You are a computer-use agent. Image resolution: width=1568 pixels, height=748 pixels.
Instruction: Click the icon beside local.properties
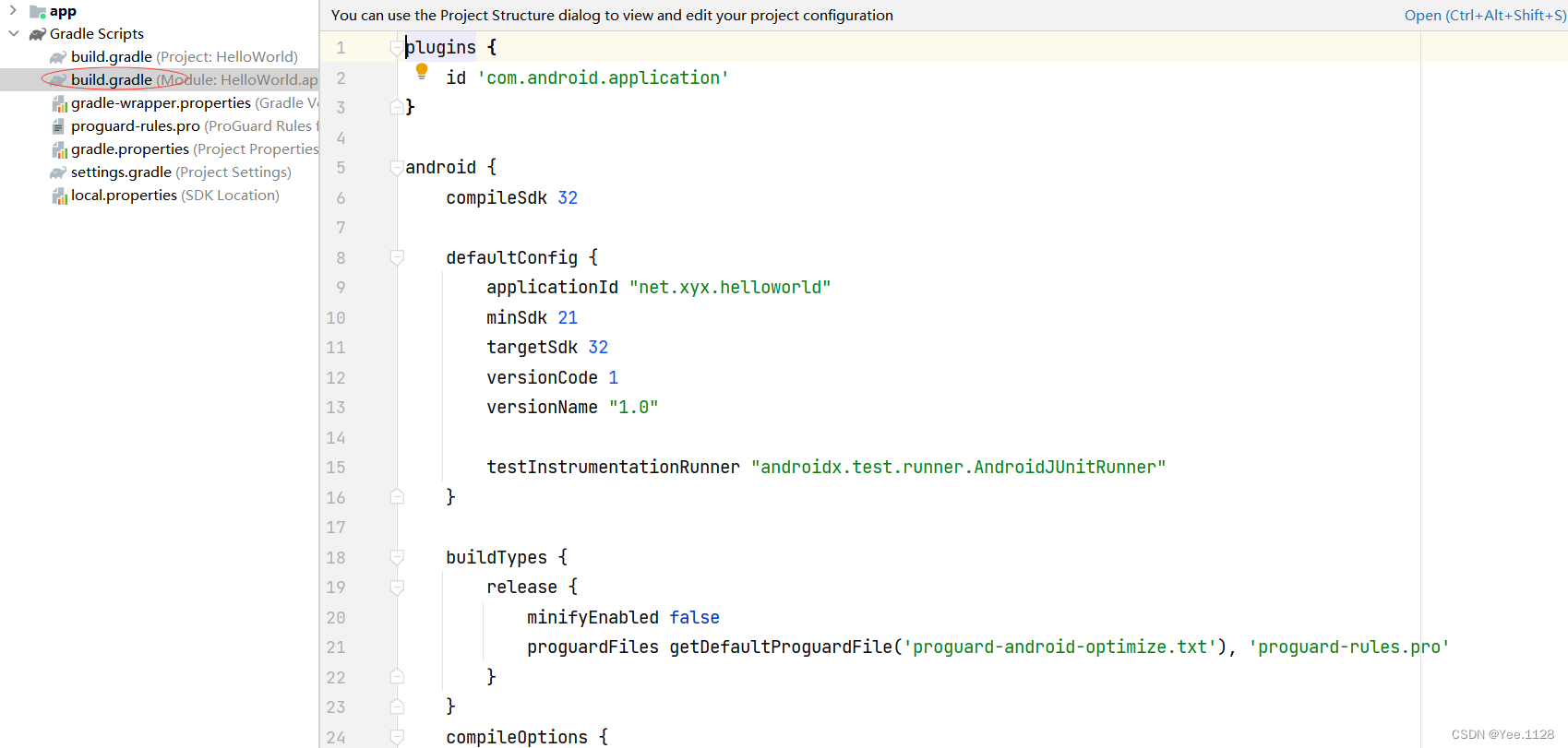click(x=59, y=196)
